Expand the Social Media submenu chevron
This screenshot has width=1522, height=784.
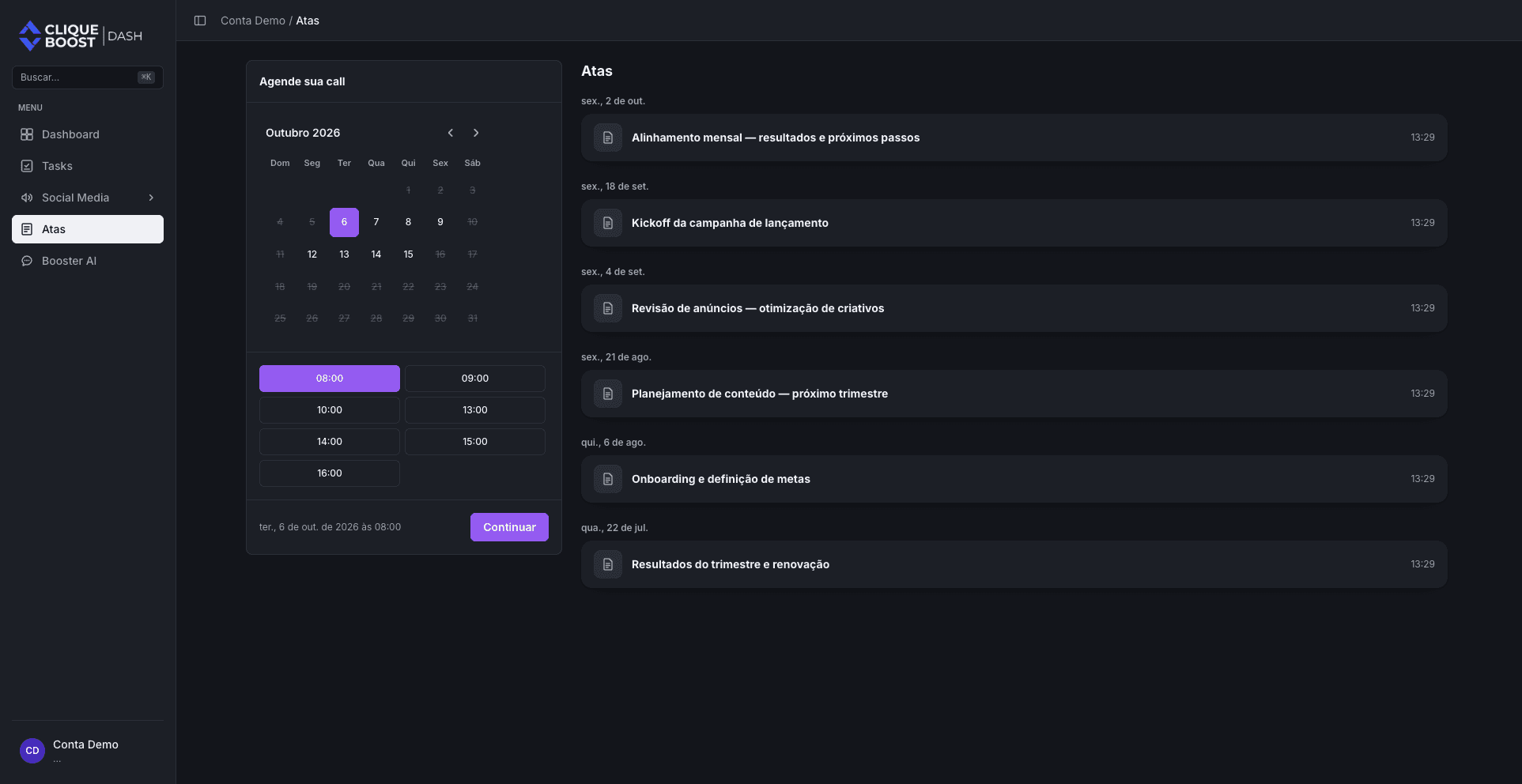pyautogui.click(x=151, y=198)
